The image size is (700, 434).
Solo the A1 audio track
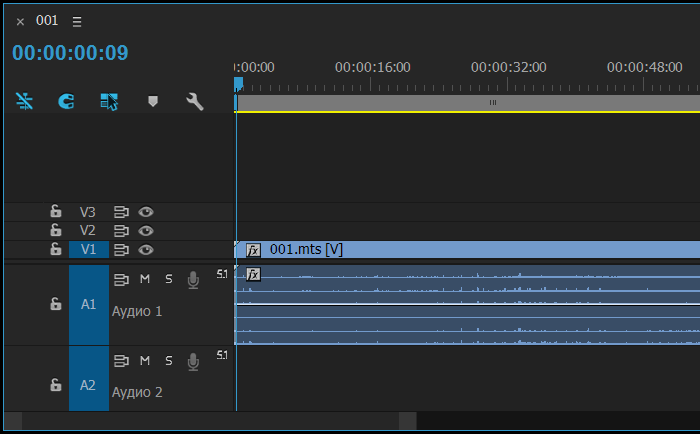(x=169, y=279)
